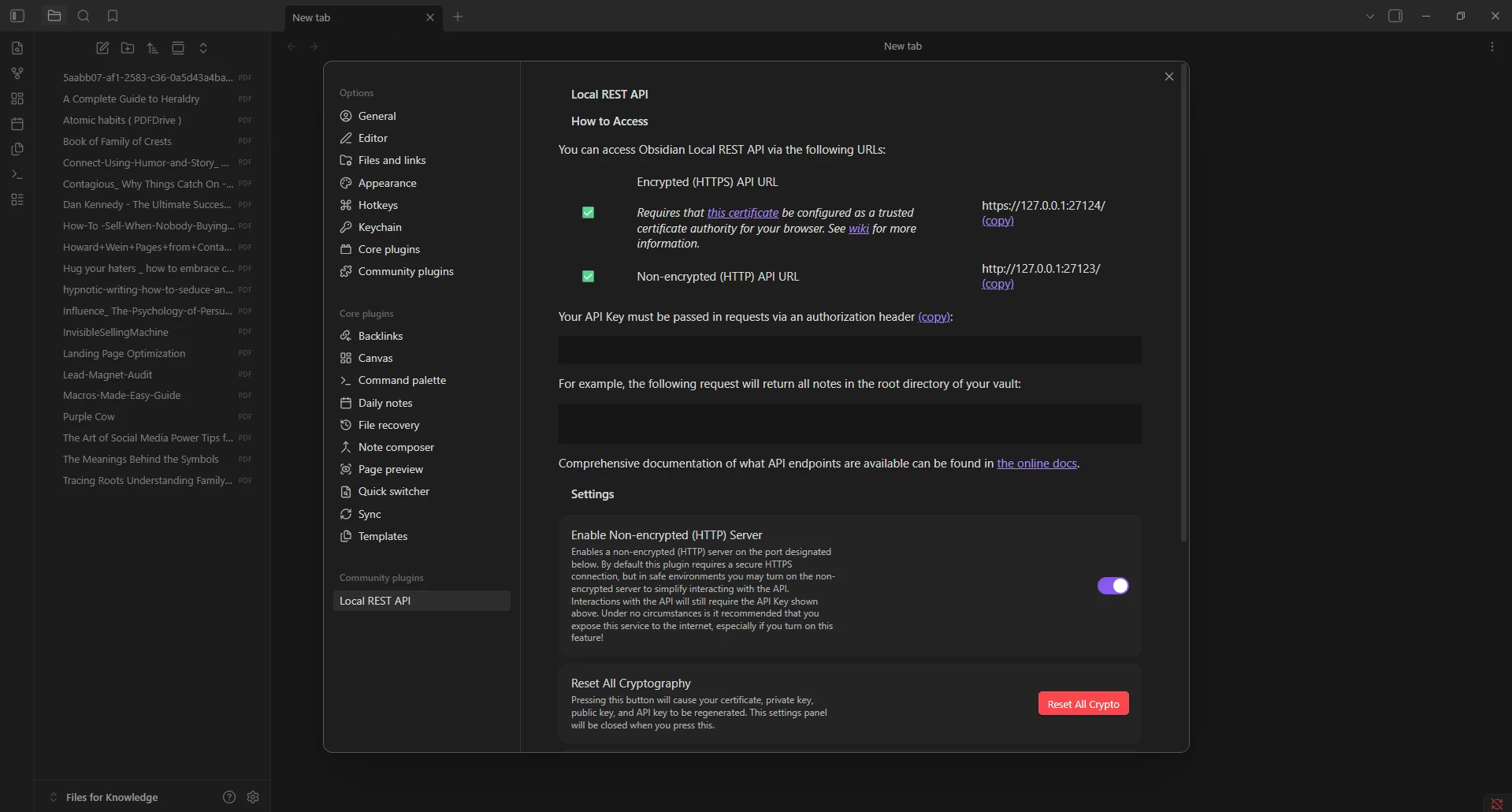Open Canvas plugin settings
The height and width of the screenshot is (812, 1512).
(422, 358)
